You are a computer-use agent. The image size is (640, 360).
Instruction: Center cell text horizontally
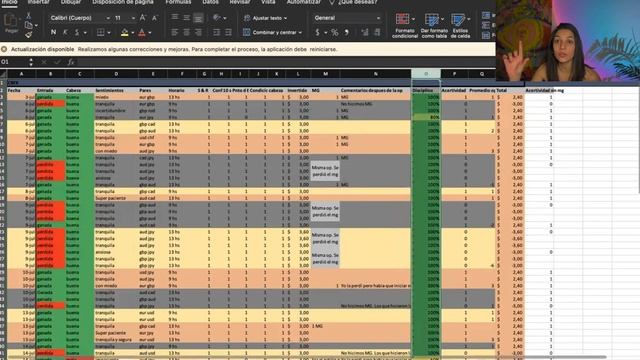[187, 32]
